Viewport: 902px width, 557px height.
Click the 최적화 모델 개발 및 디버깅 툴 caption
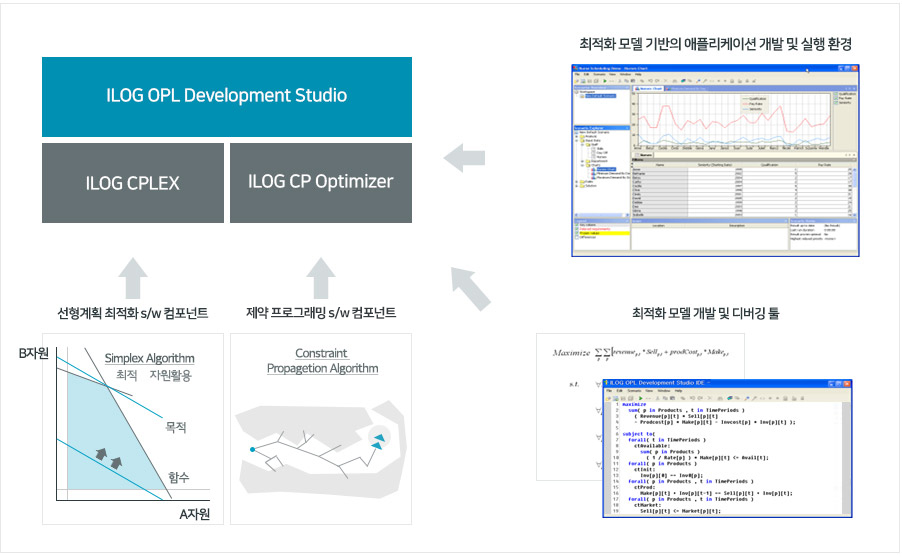click(x=706, y=313)
